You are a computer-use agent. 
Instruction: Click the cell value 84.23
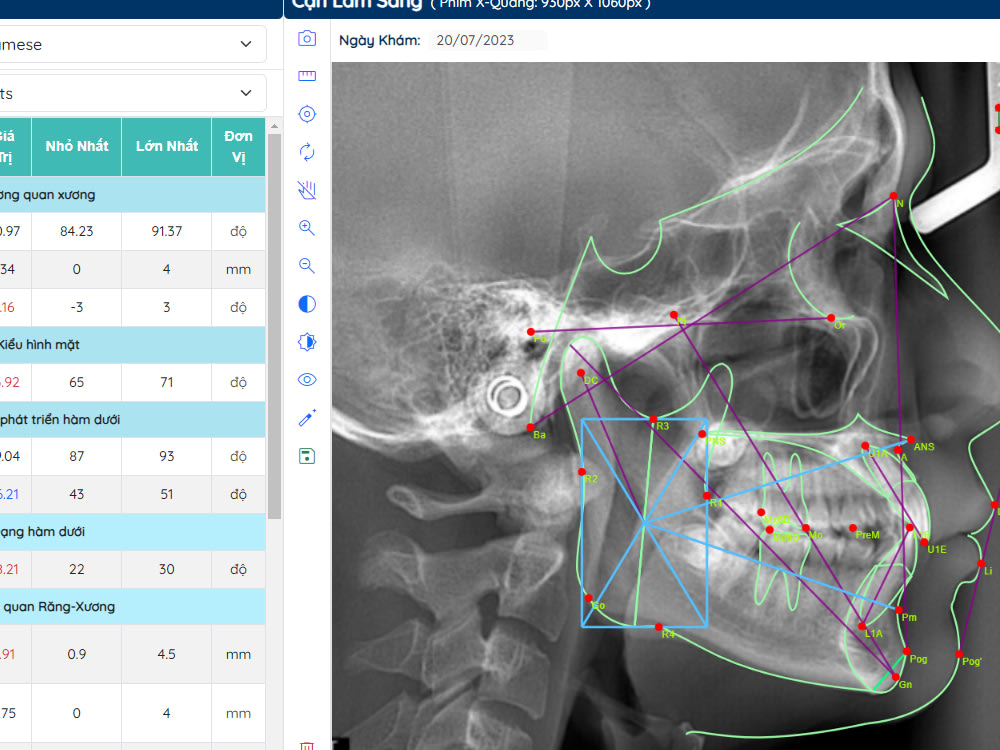point(77,232)
